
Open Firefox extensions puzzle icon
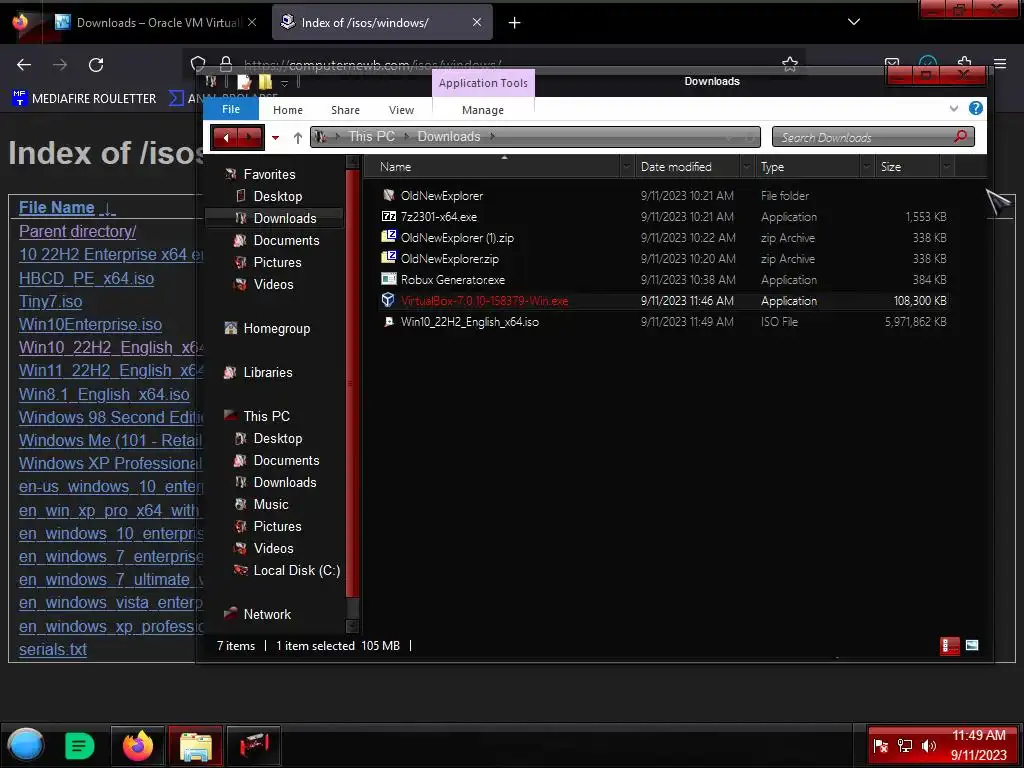(x=965, y=61)
